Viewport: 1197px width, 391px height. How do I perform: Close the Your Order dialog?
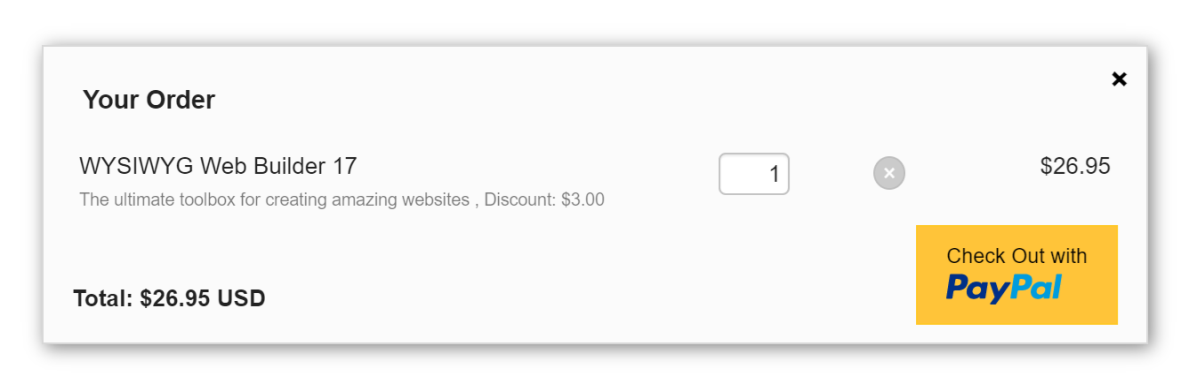point(1118,79)
